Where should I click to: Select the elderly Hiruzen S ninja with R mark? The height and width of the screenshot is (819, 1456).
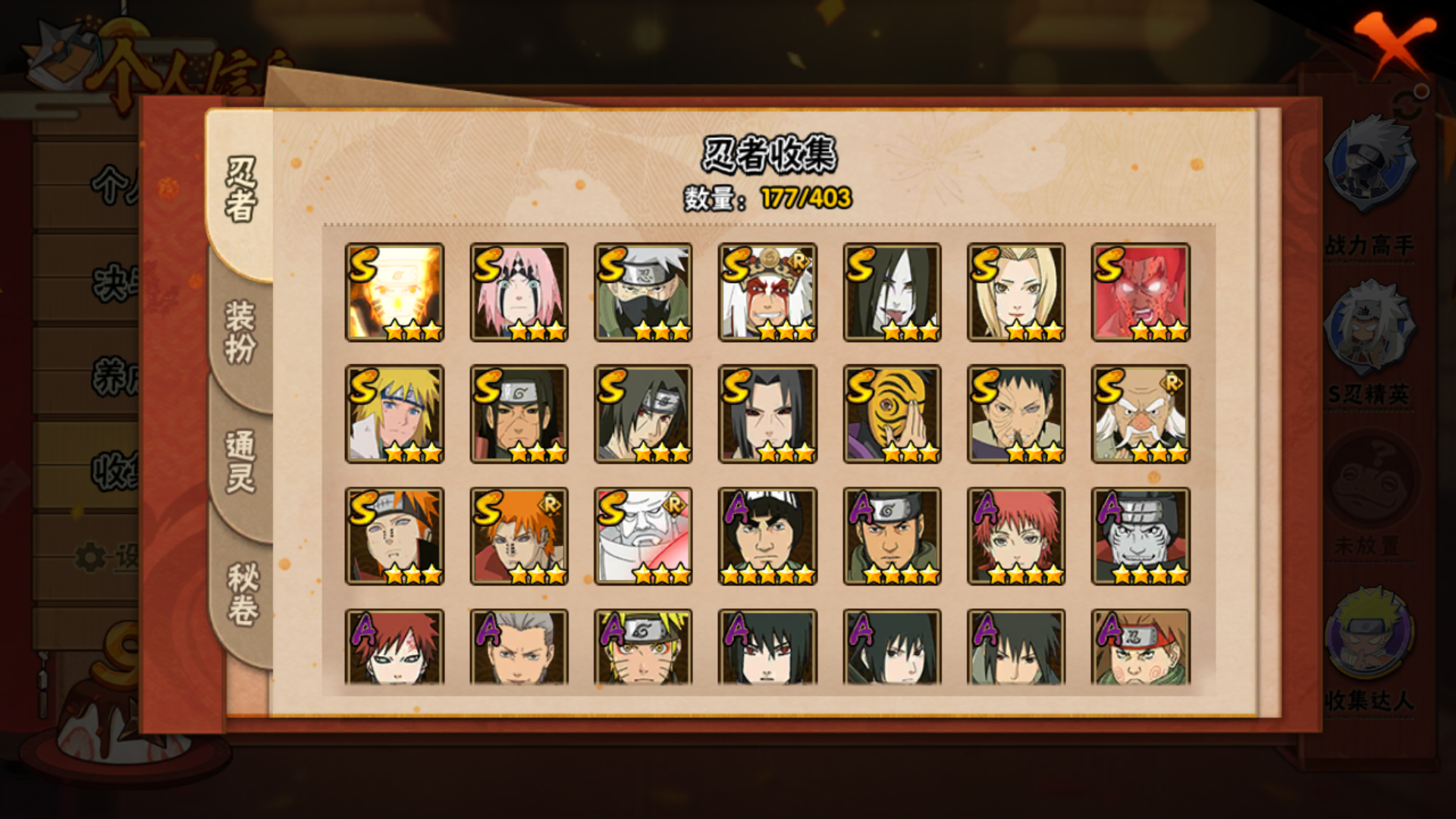tap(1141, 414)
